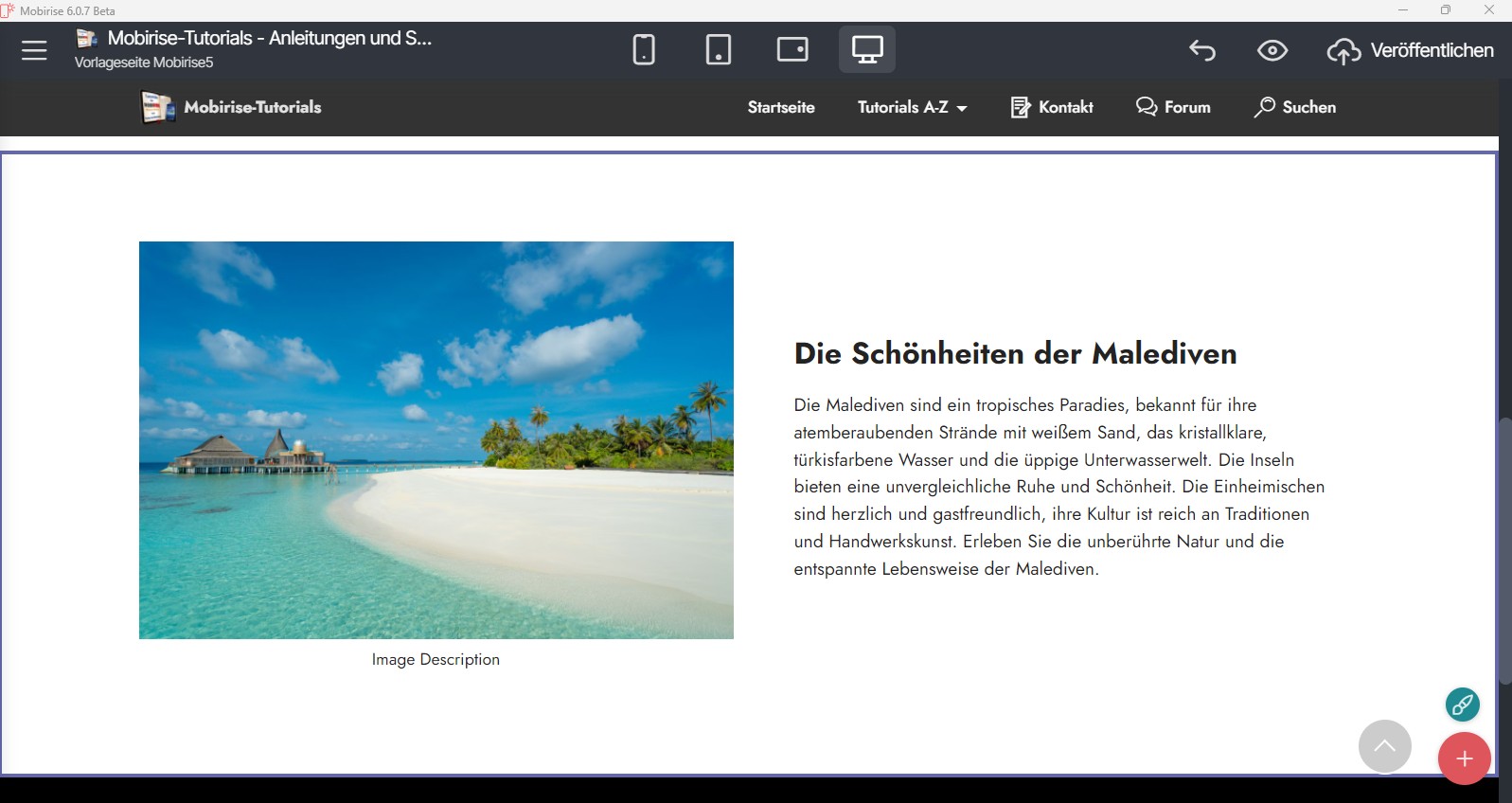1512x803 pixels.
Task: Open the hamburger main menu
Action: 34,50
